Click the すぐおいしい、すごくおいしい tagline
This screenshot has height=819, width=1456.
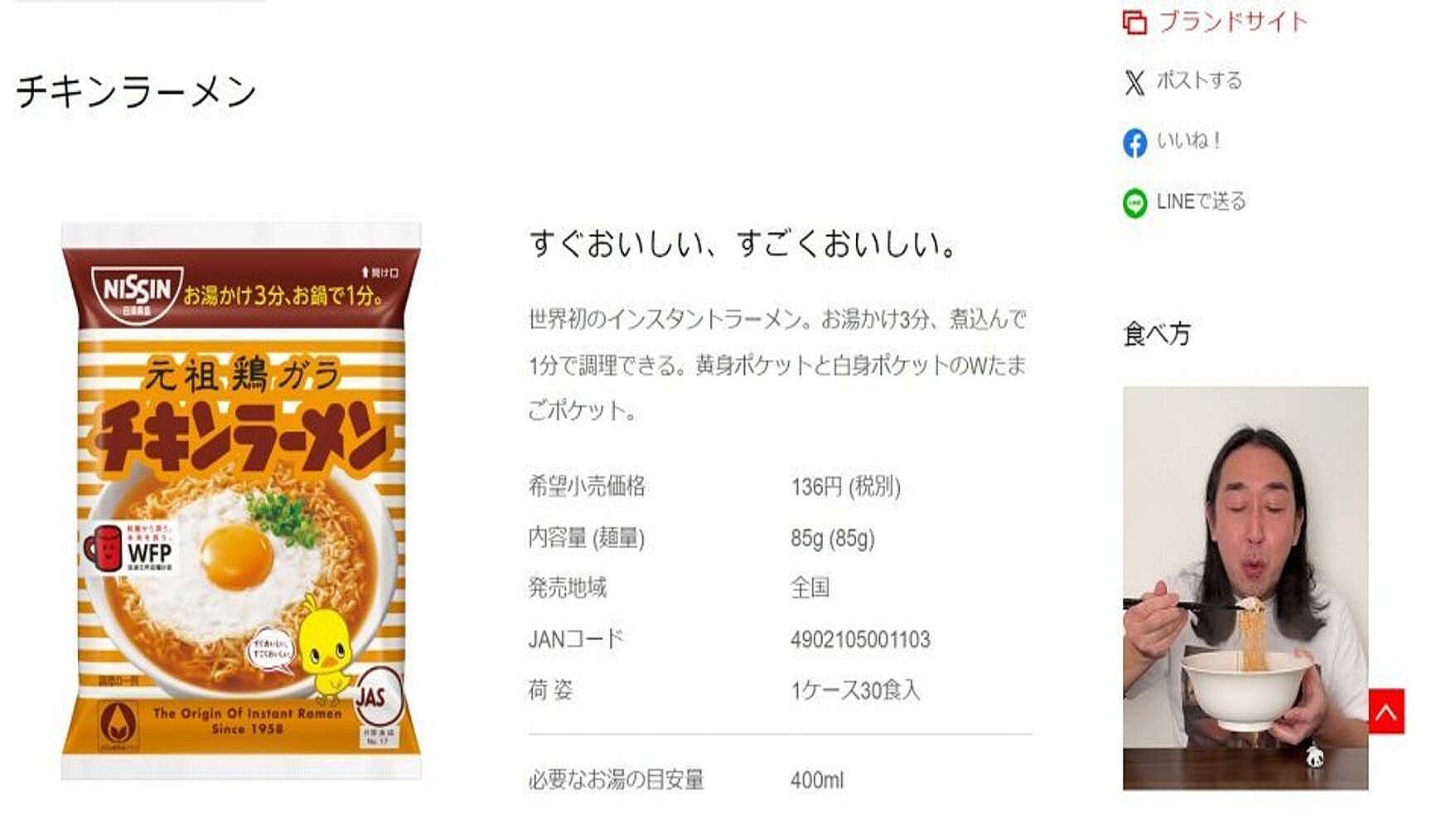click(x=743, y=244)
